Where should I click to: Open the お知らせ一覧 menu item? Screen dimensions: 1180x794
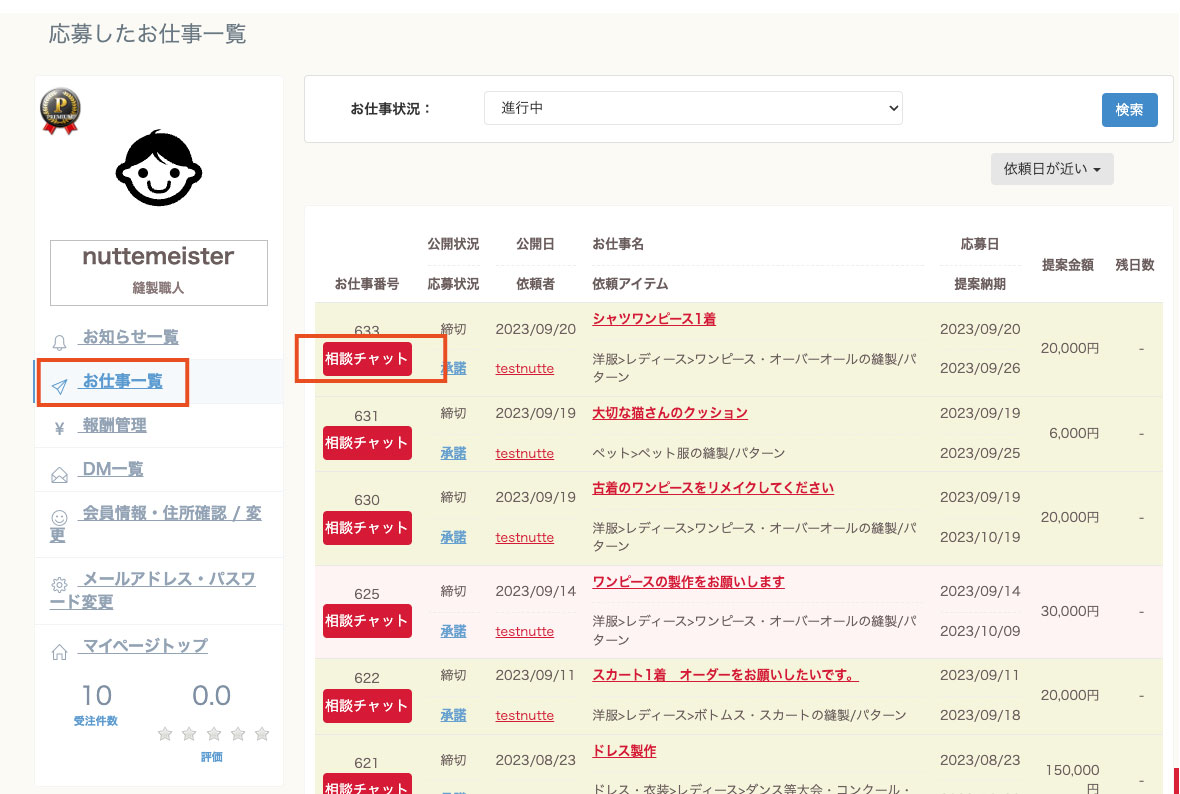(x=130, y=336)
